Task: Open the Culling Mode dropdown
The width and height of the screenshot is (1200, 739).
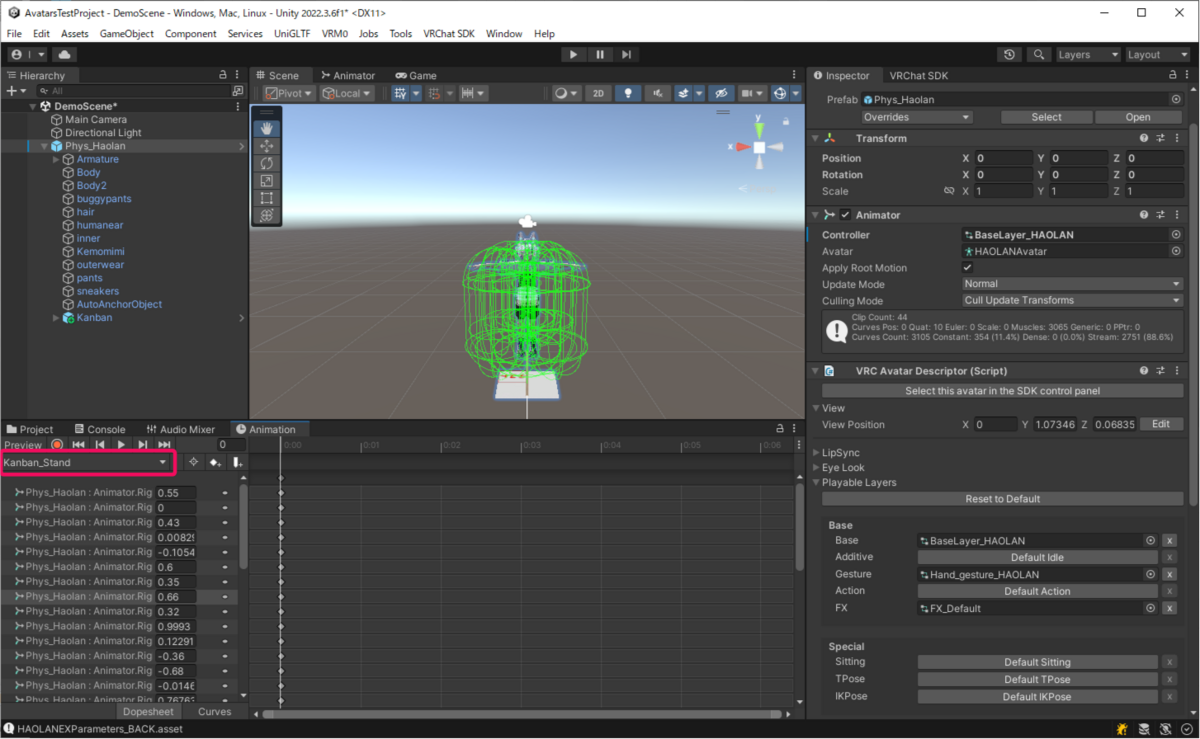Action: [x=1072, y=300]
